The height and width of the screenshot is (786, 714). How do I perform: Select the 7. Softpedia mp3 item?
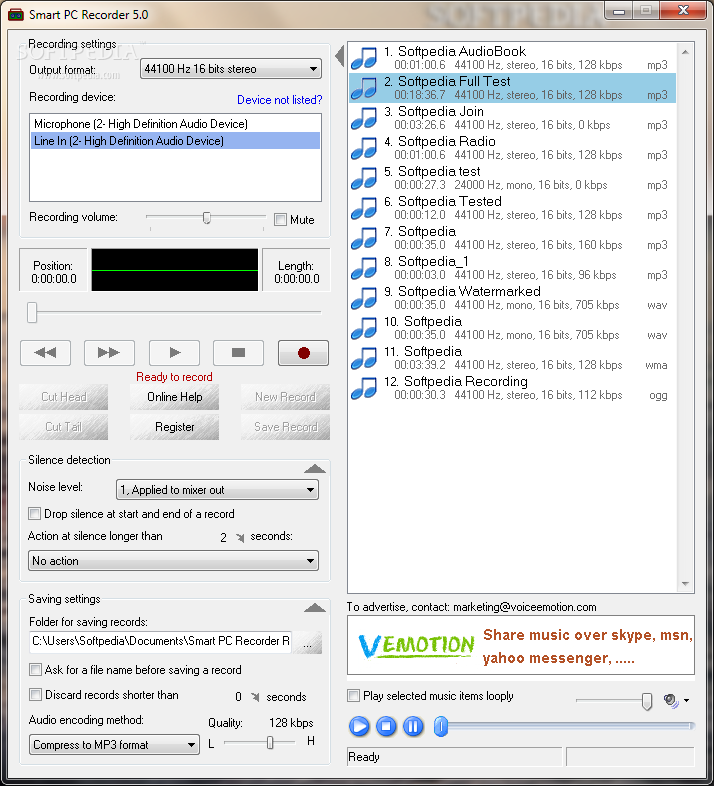[512, 238]
